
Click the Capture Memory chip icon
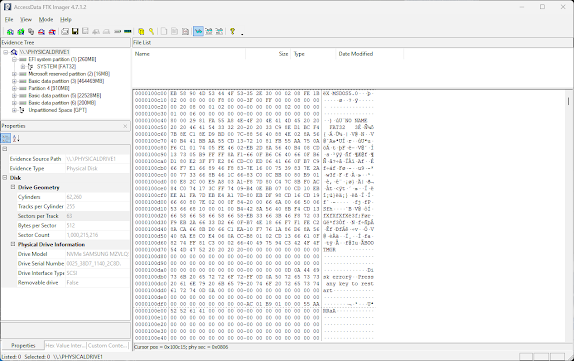pyautogui.click(x=127, y=31)
